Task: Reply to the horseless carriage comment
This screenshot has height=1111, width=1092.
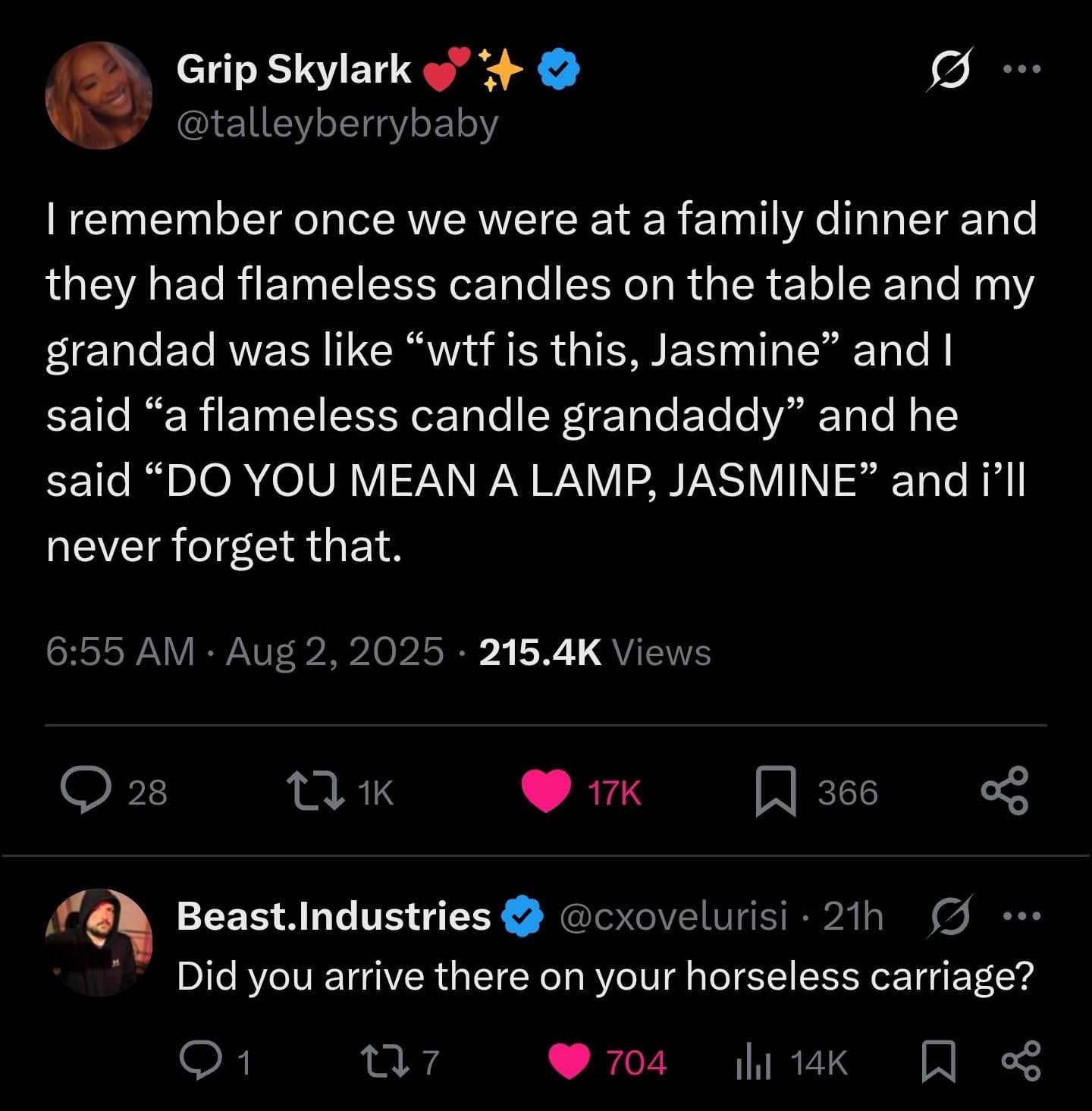Action: click(x=198, y=1062)
